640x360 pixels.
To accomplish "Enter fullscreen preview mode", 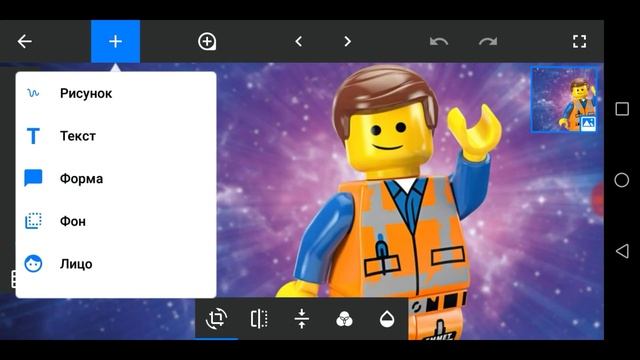I will click(580, 41).
